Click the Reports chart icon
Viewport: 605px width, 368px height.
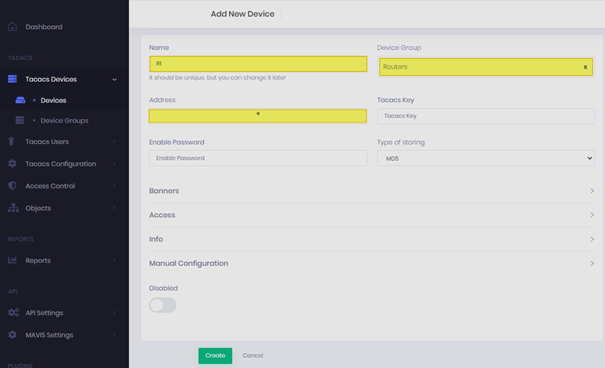point(12,260)
